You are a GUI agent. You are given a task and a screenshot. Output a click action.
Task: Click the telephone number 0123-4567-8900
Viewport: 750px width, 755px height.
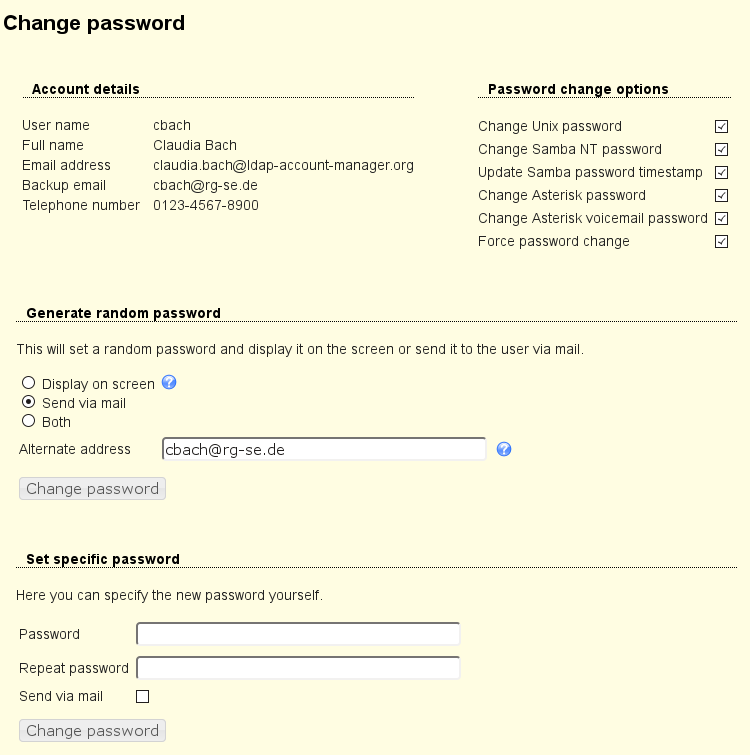pos(205,205)
